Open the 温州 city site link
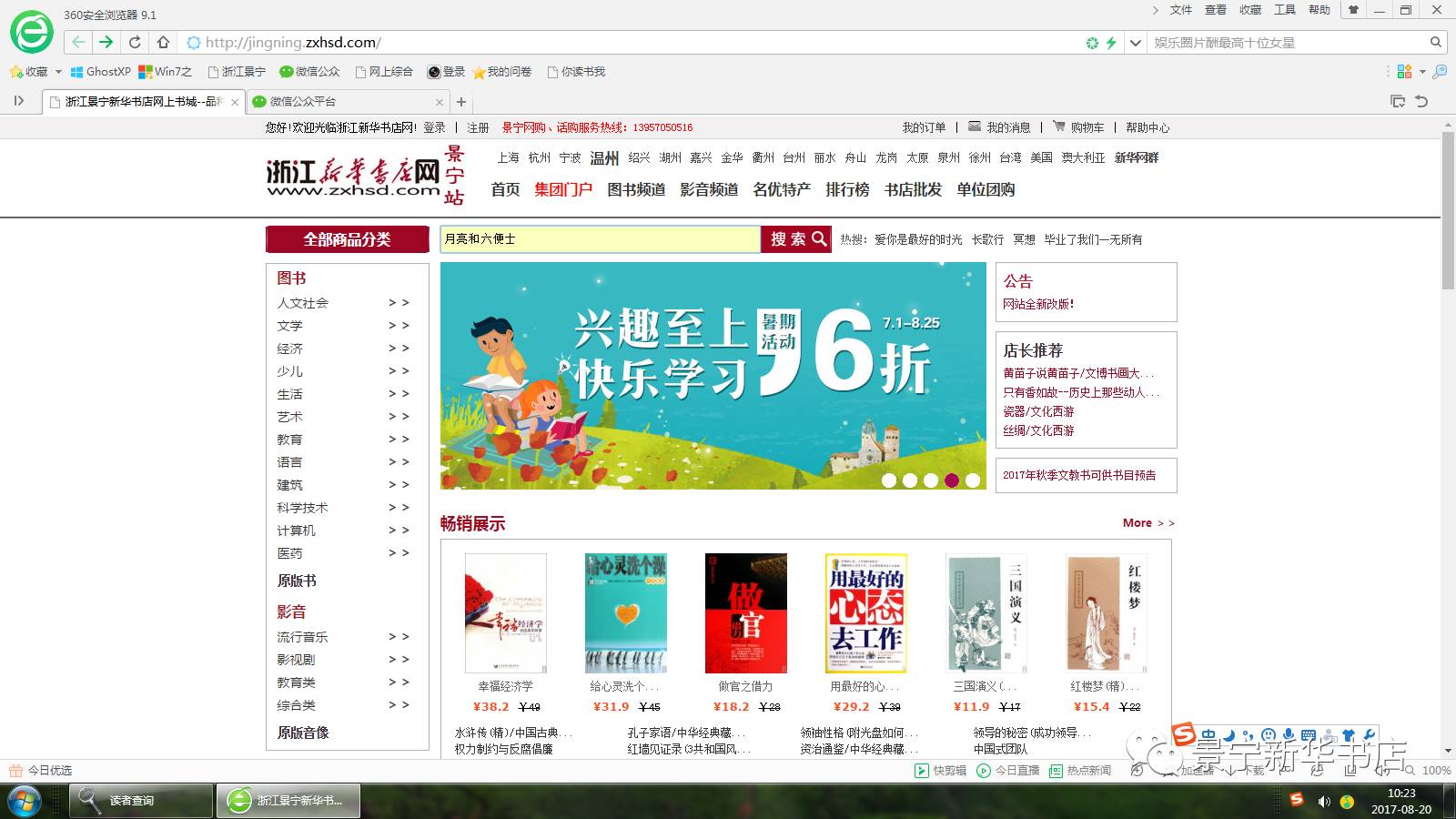Viewport: 1456px width, 819px height. pos(604,158)
